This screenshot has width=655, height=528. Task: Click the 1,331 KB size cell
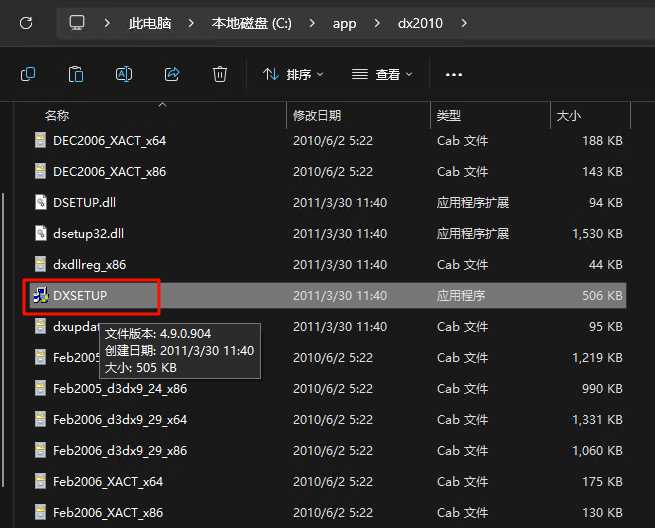tap(597, 420)
